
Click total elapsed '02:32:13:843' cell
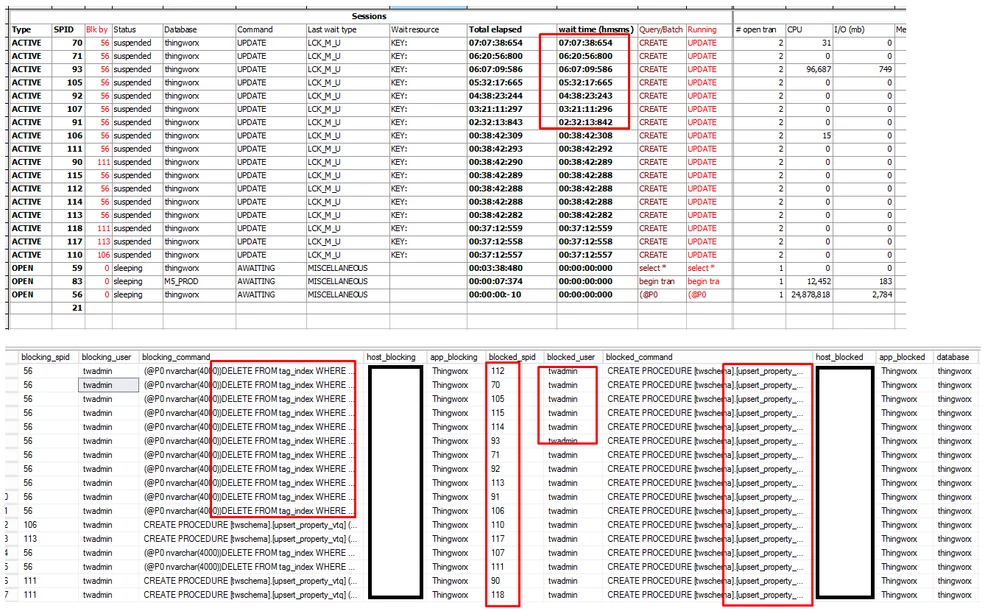tap(496, 122)
